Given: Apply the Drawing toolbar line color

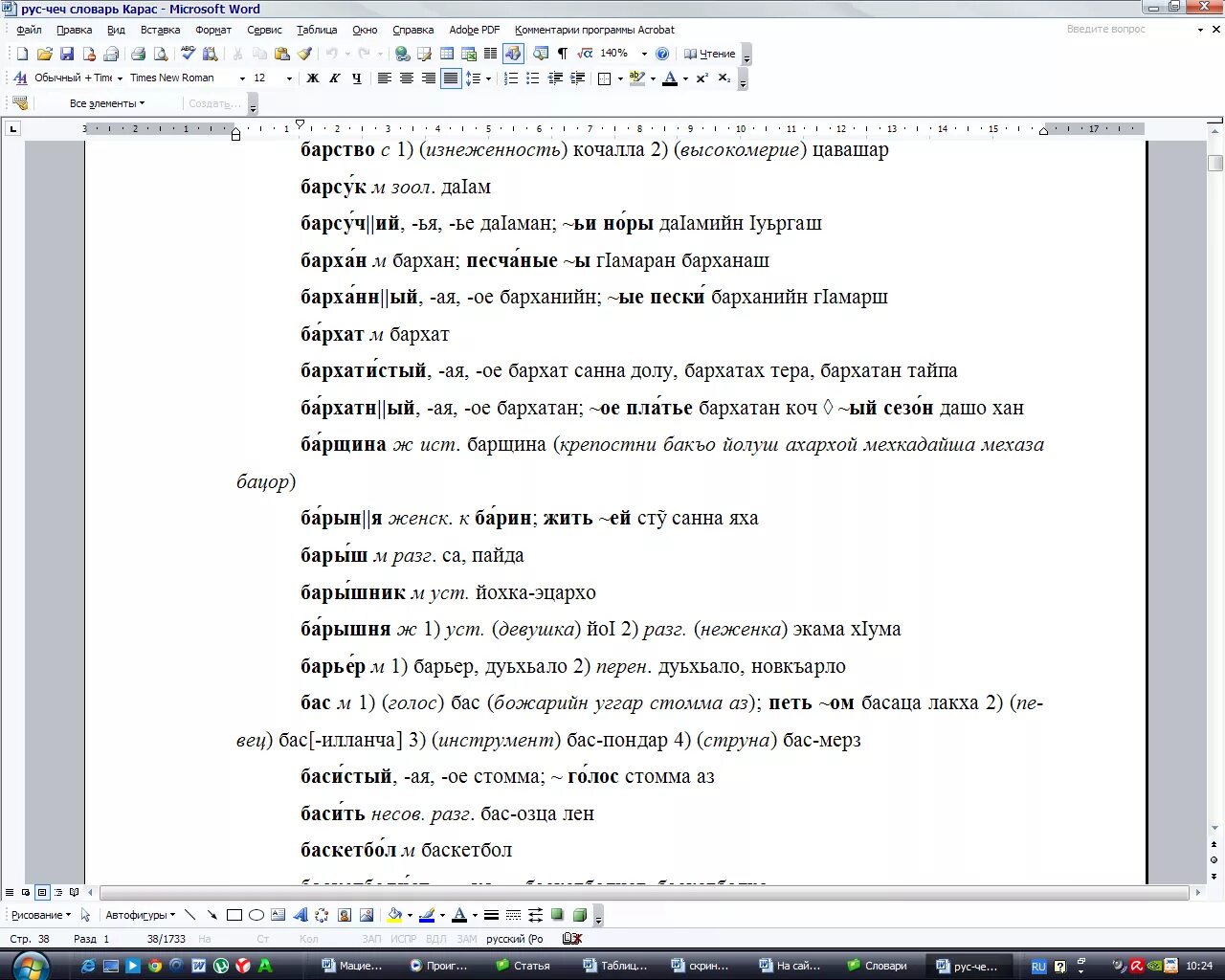Looking at the screenshot, I should (428, 915).
